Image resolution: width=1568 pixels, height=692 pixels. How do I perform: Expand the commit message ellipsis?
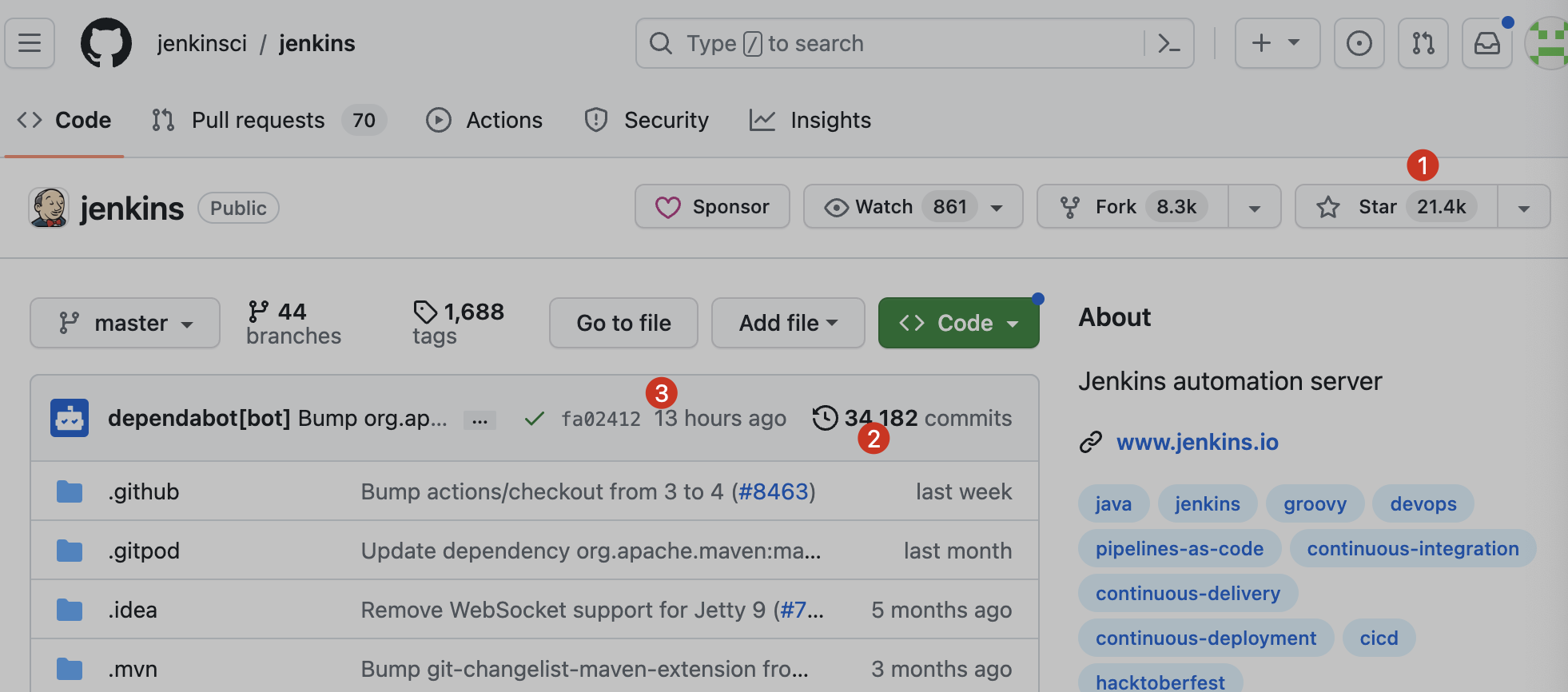(x=480, y=420)
